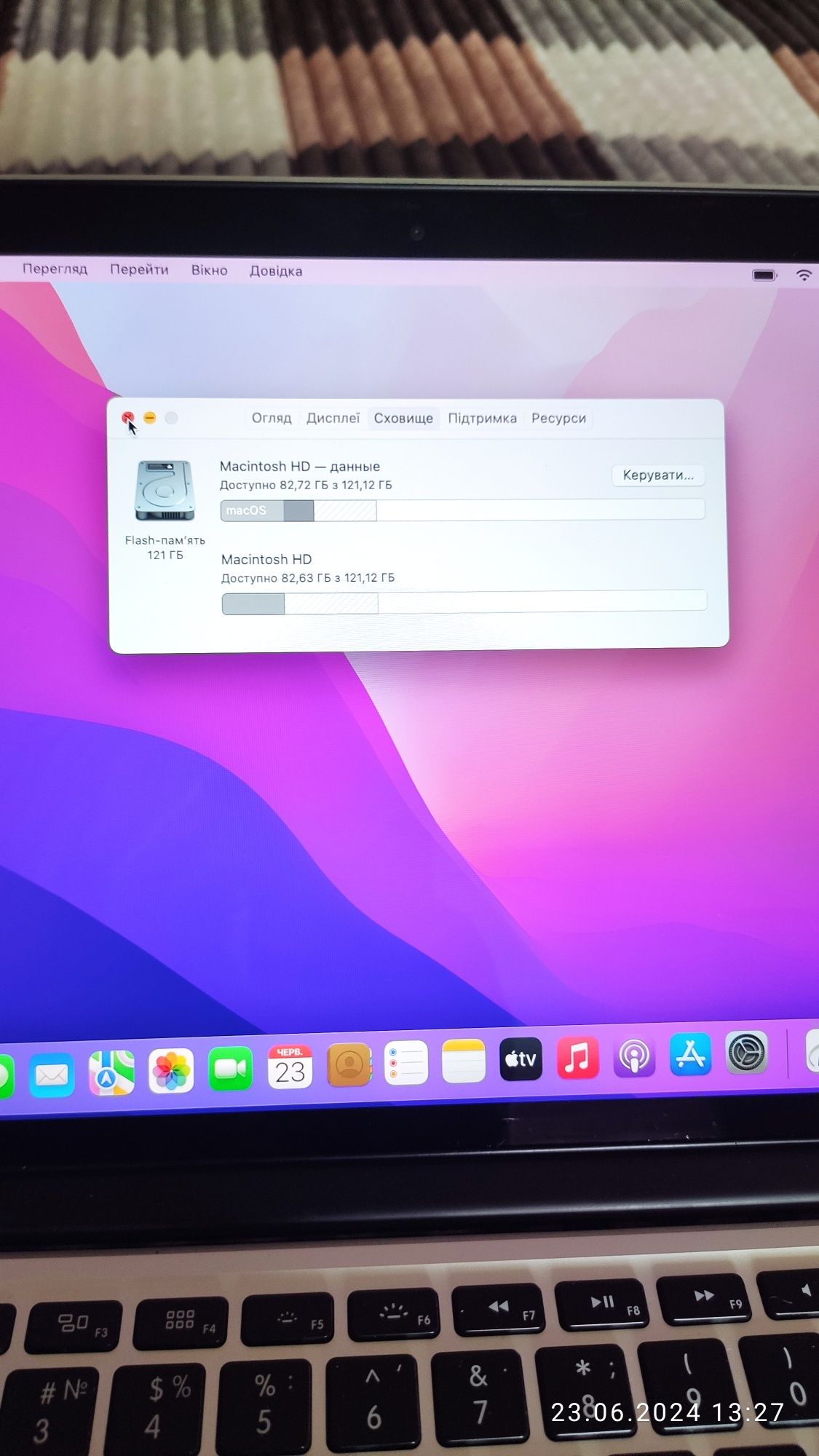Open the Вікно menu
The image size is (819, 1456).
point(209,270)
